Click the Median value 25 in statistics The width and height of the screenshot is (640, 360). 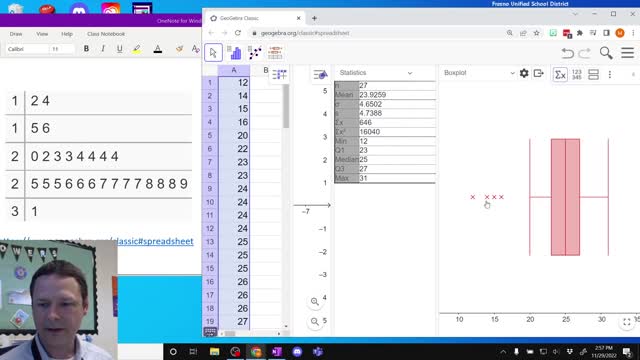click(x=363, y=160)
